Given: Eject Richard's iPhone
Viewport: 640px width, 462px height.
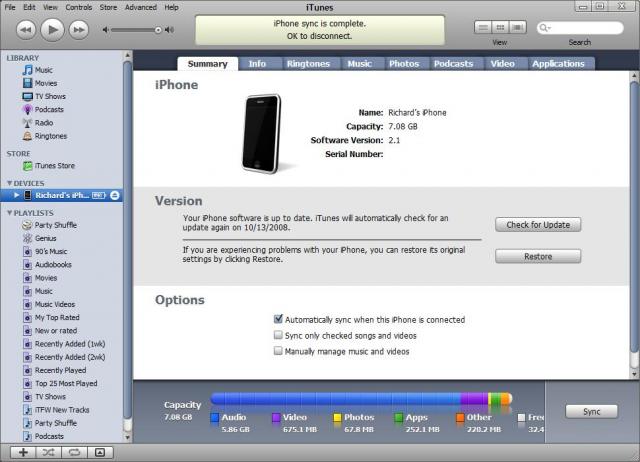Looking at the screenshot, I should tap(115, 195).
